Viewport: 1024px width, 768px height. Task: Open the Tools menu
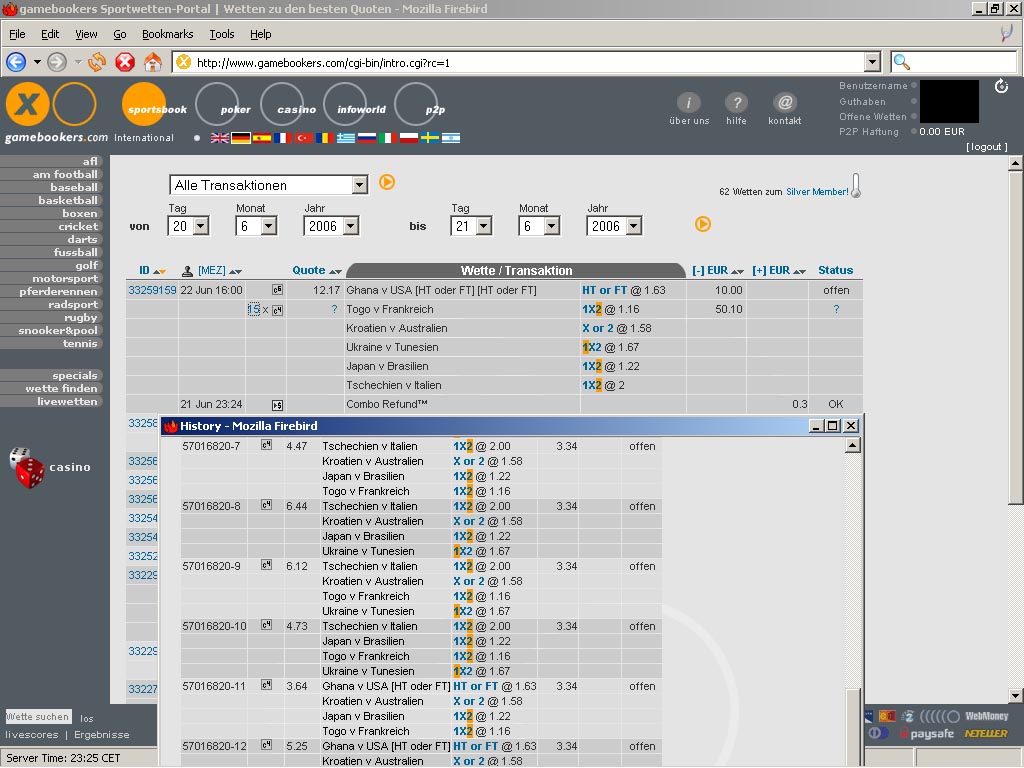(221, 34)
